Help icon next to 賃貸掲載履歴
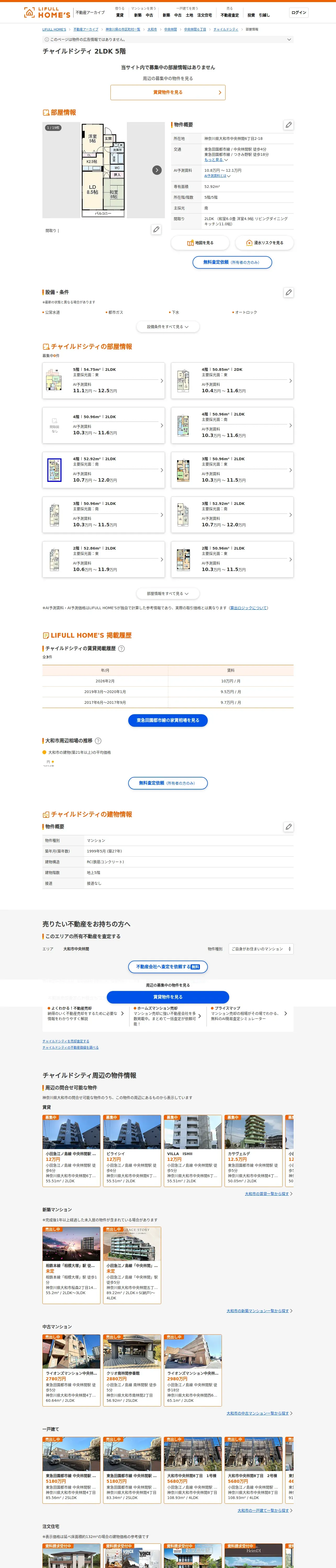336x1568 pixels. pos(121,648)
